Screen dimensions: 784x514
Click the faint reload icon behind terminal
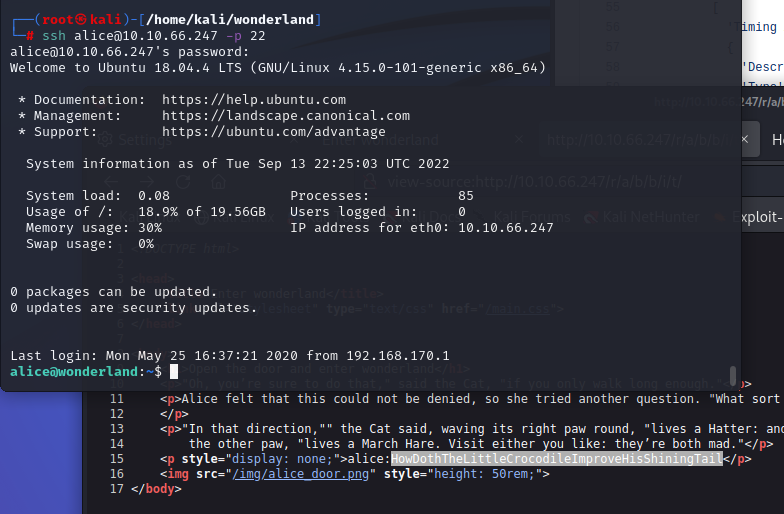pos(182,182)
